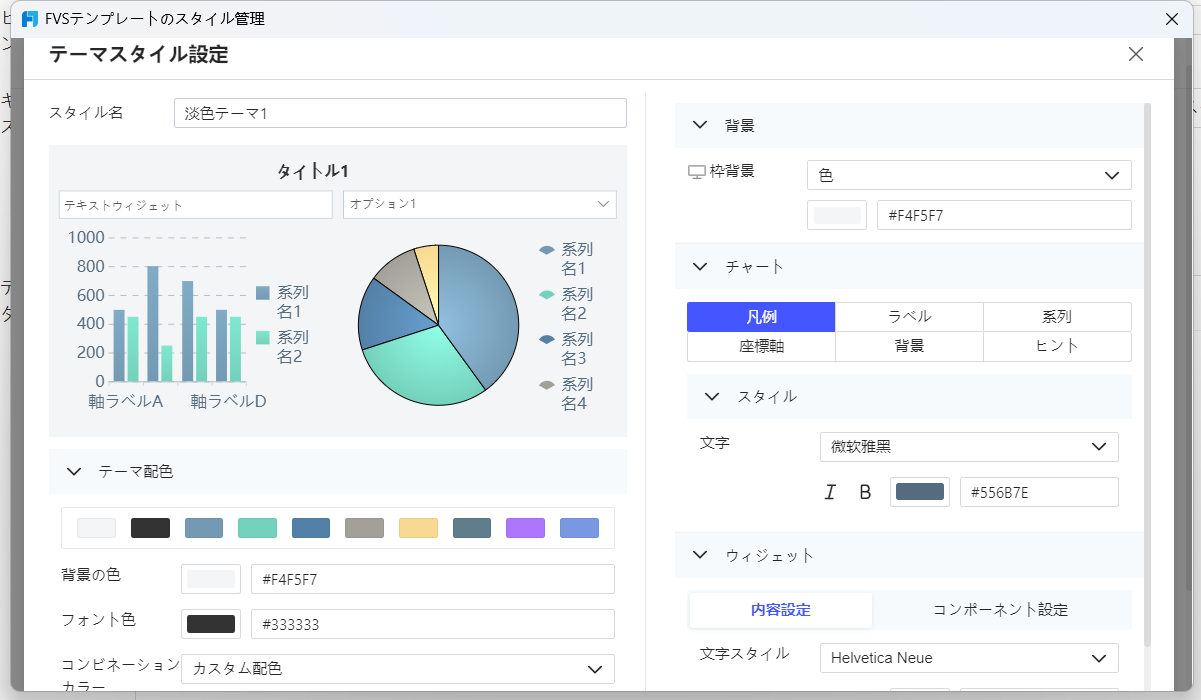Click the right panel vertical scrollbar

tap(1147, 375)
